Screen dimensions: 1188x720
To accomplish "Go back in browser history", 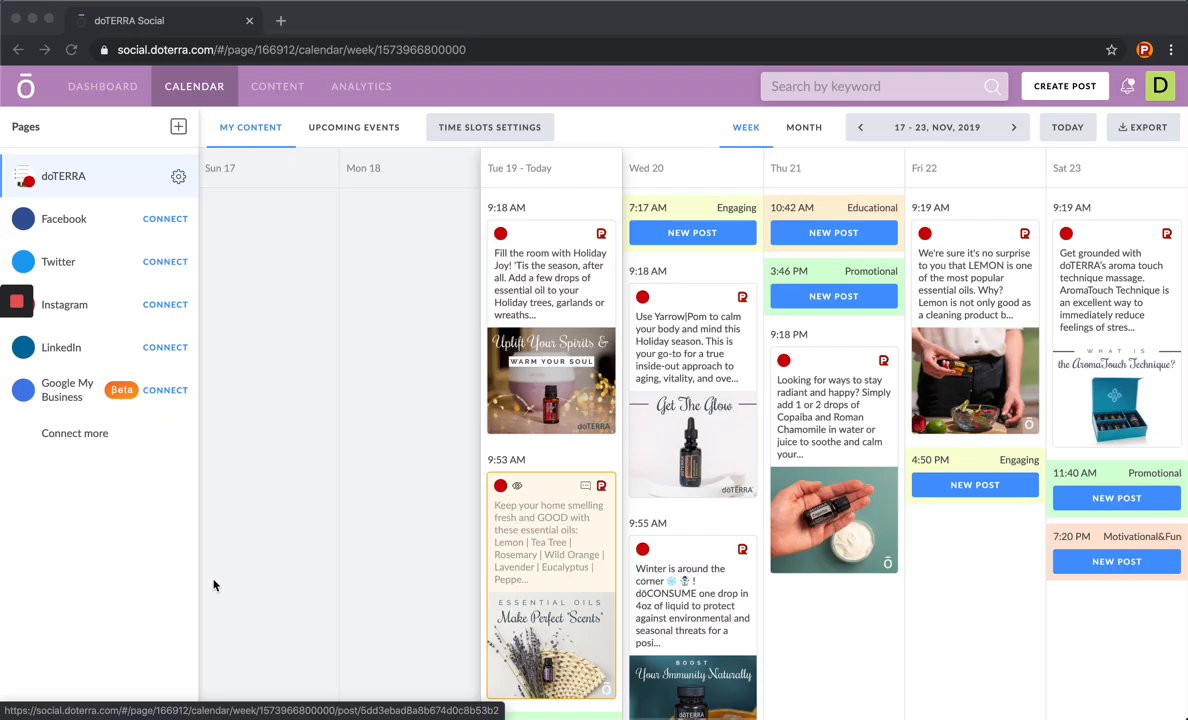I will (x=18, y=50).
